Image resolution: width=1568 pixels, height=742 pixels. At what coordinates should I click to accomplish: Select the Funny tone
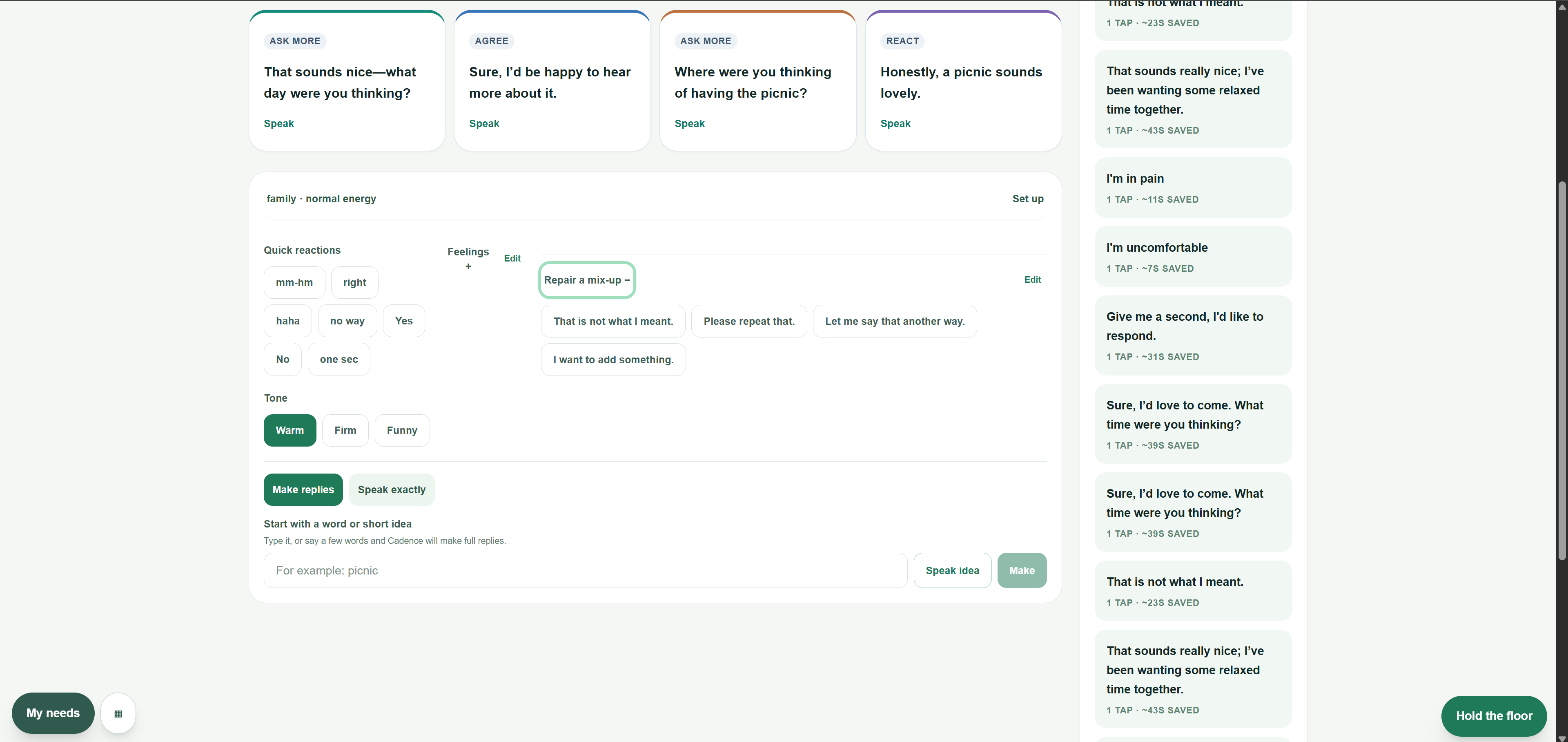(402, 430)
